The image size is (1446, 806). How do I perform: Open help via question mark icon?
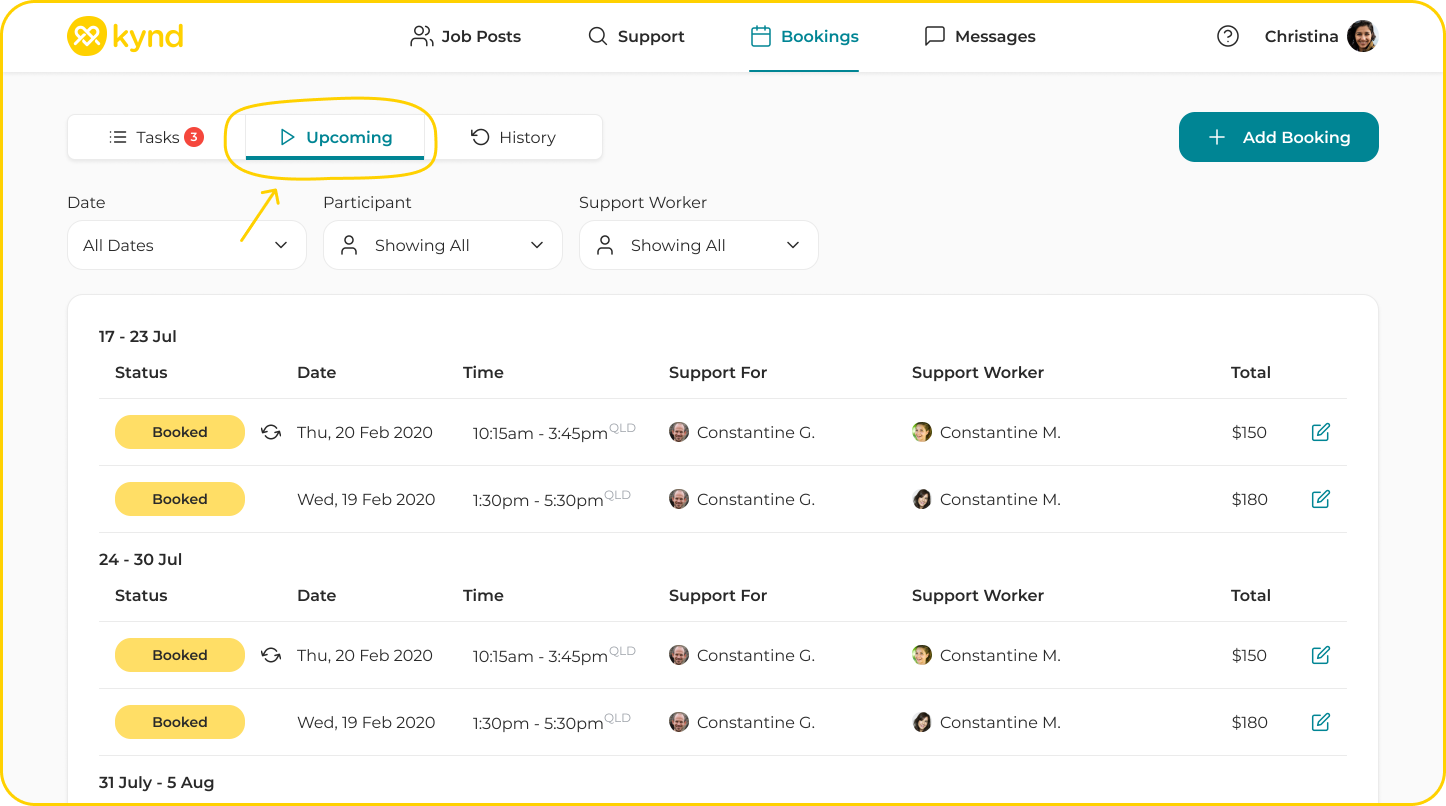1227,36
